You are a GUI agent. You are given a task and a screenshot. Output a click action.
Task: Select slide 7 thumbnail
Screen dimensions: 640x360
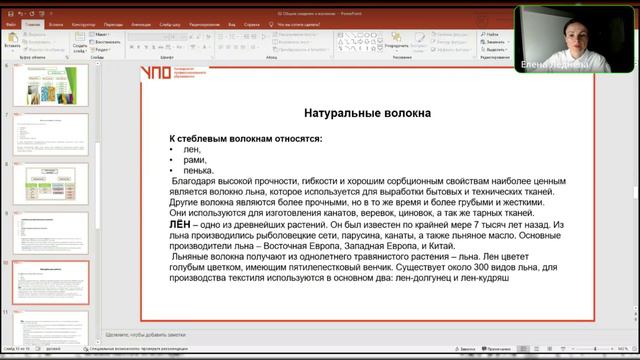[x=51, y=134]
